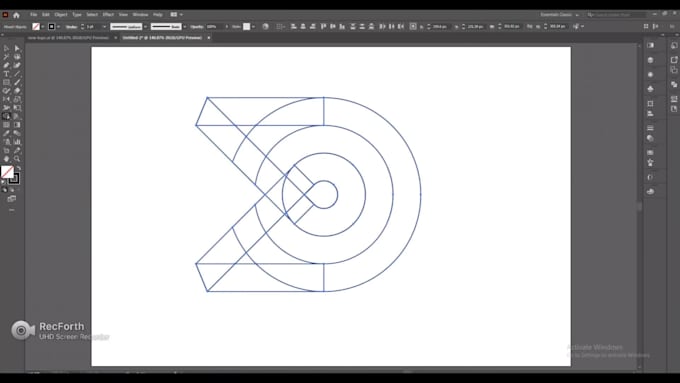Viewport: 680px width, 383px height.
Task: Open the Window menu
Action: click(x=140, y=15)
